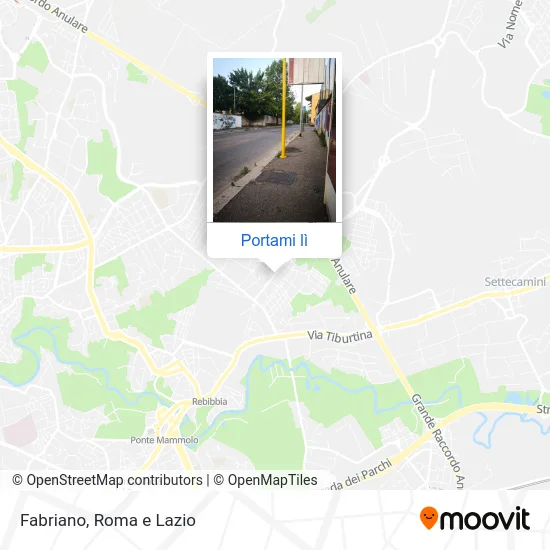This screenshot has height=550, width=550.
Task: Click the Settecamini place label
Action: (515, 282)
